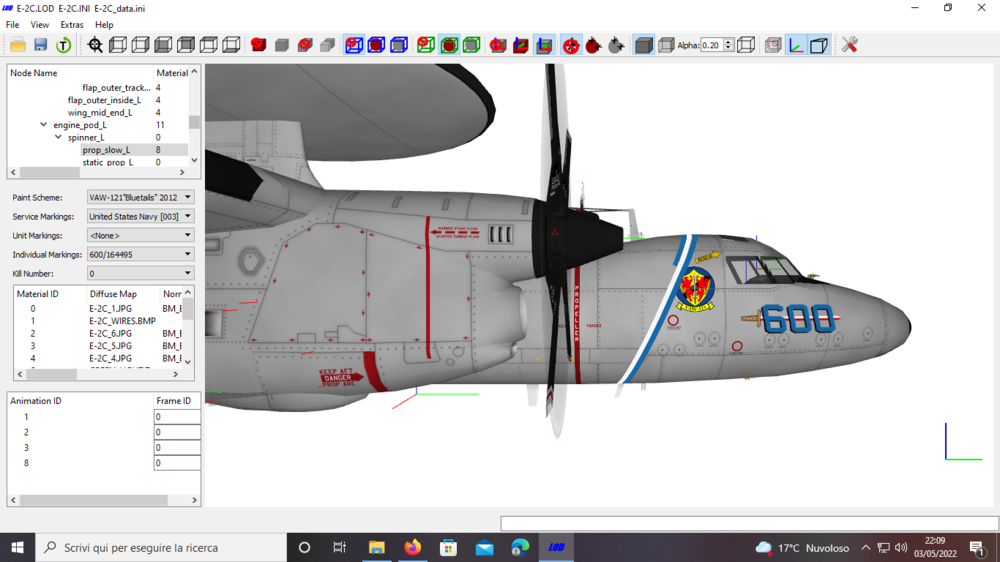Open the Extras menu
The width and height of the screenshot is (1000, 562).
coord(71,25)
